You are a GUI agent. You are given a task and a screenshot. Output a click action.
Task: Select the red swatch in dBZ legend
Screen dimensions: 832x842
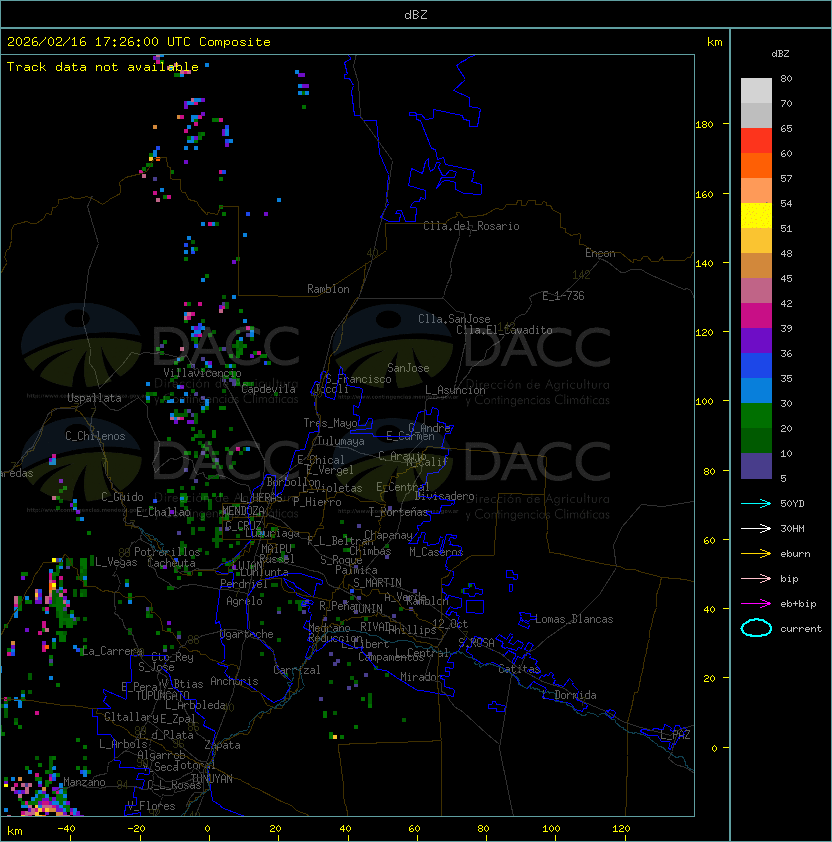click(x=756, y=140)
